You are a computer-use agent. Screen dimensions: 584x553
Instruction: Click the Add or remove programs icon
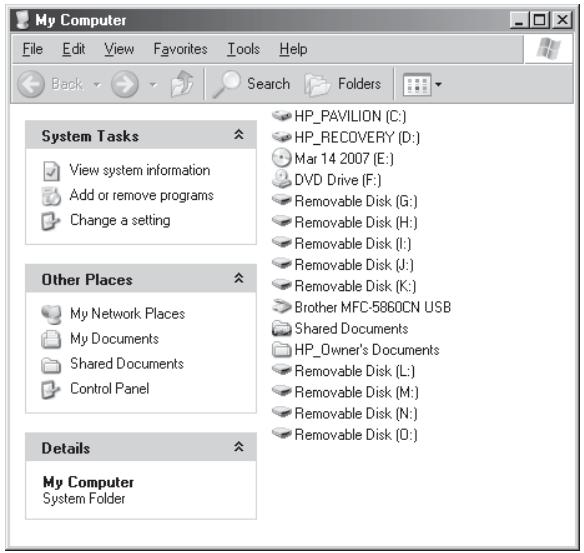pos(51,196)
